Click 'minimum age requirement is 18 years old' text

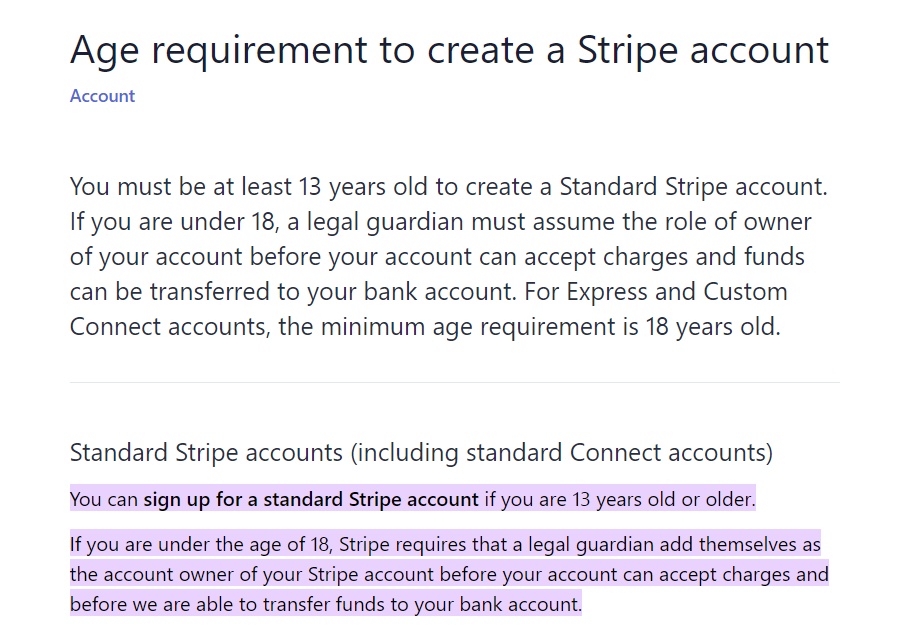pos(551,327)
